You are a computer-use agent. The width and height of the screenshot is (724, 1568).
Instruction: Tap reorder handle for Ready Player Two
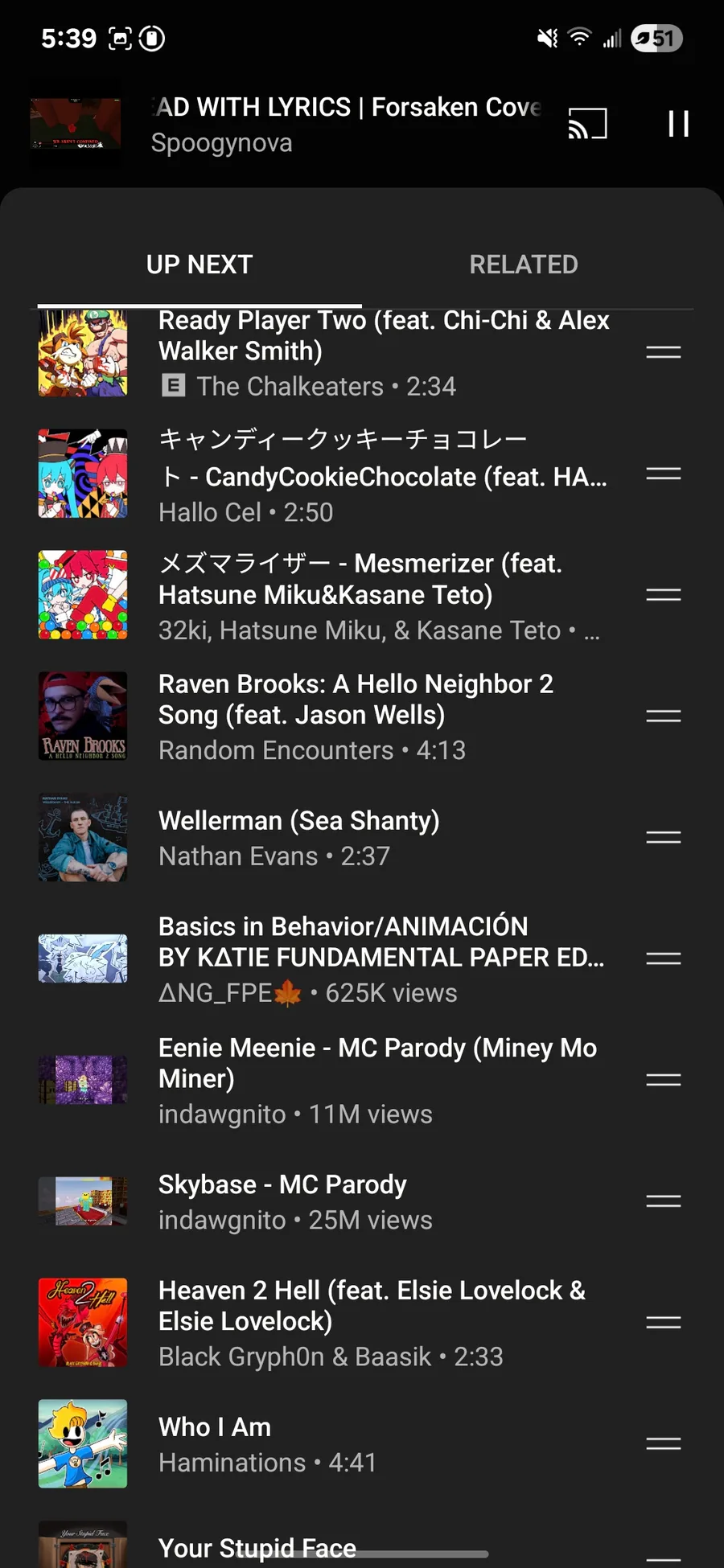[664, 352]
